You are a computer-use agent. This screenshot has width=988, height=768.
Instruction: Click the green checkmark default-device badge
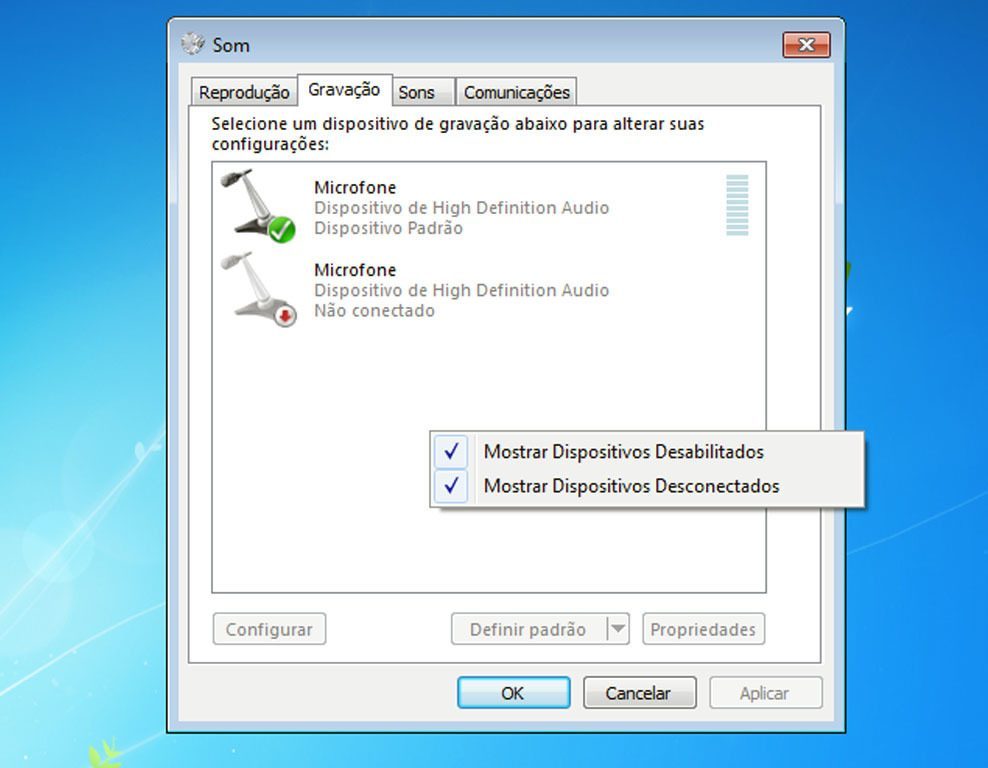click(x=282, y=229)
